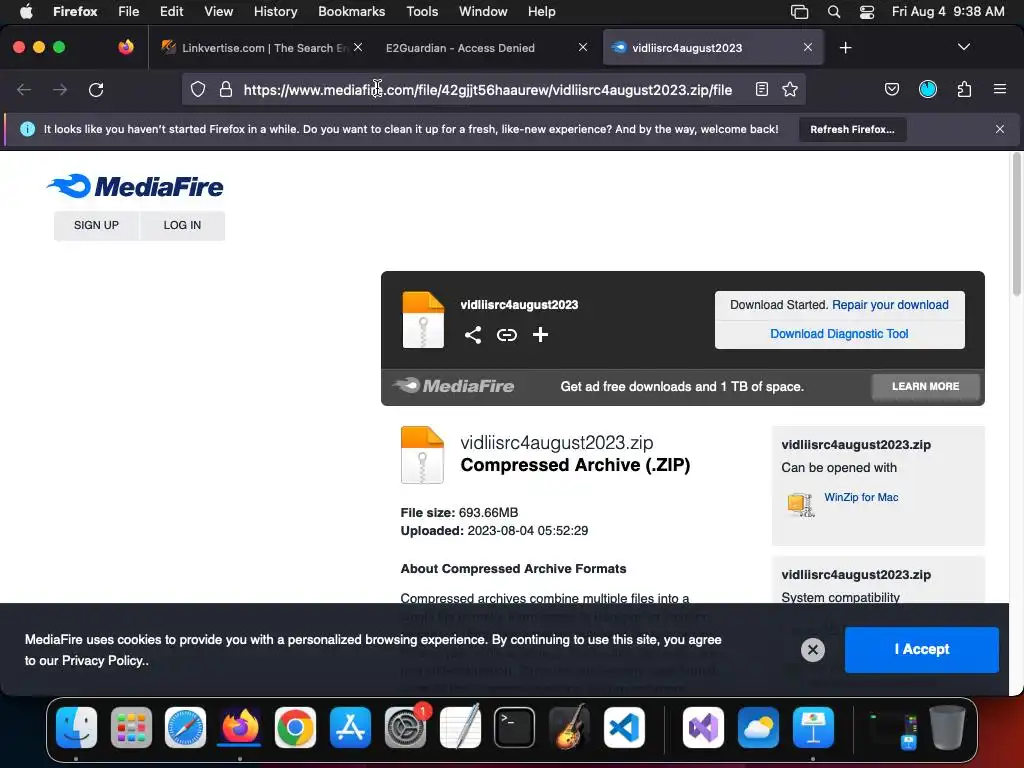Viewport: 1024px width, 768px height.
Task: Open a new tab with plus button
Action: [845, 48]
